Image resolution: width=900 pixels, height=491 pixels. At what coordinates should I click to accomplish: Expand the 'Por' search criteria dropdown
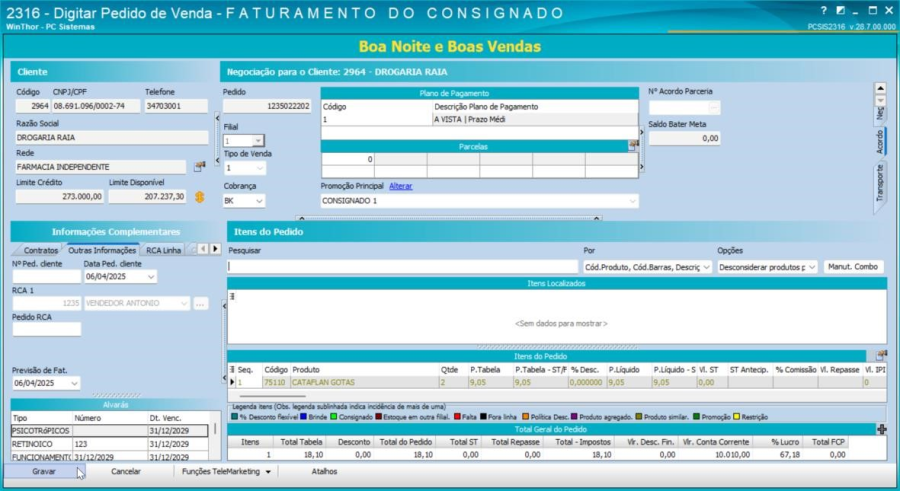click(706, 267)
